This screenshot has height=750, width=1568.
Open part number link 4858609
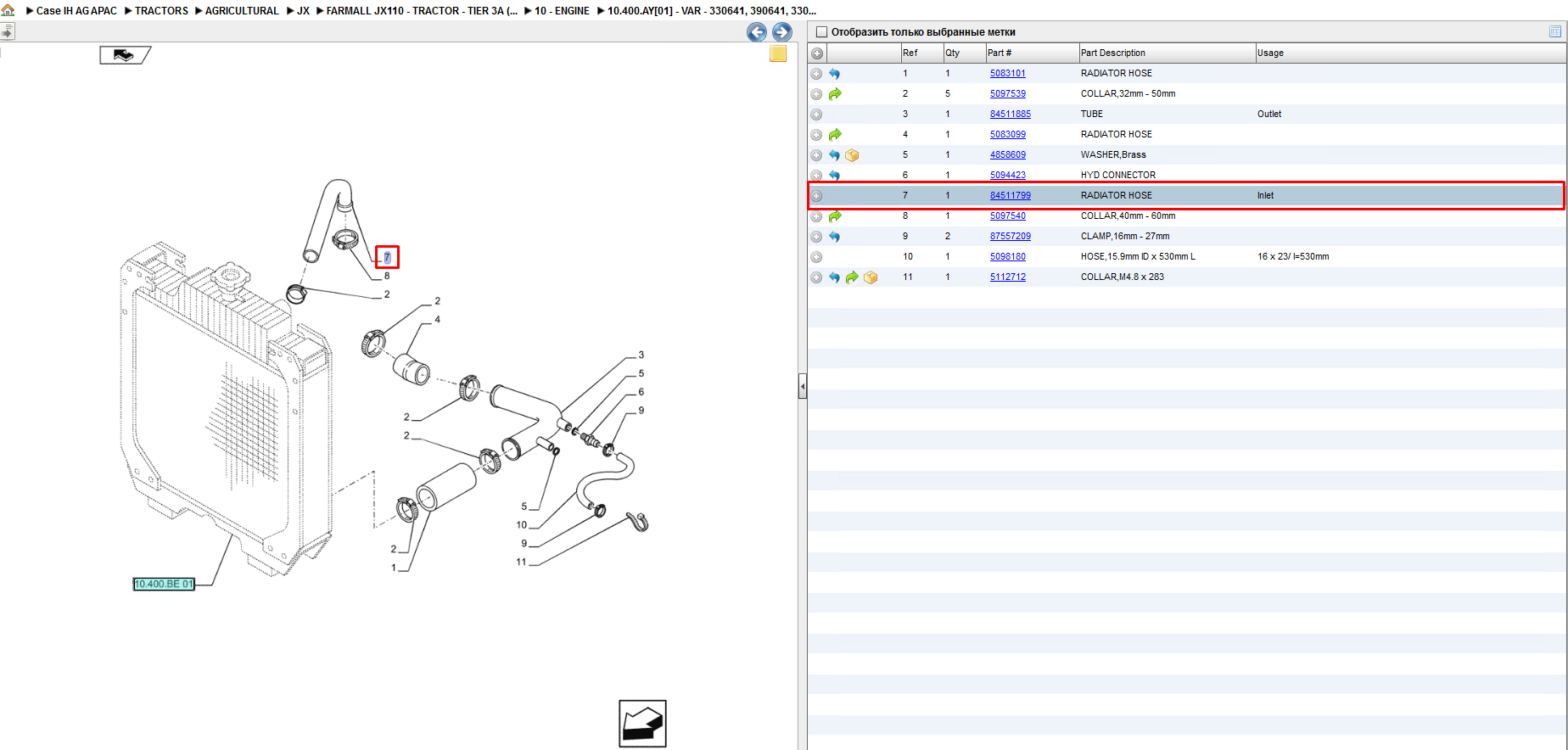click(1007, 155)
